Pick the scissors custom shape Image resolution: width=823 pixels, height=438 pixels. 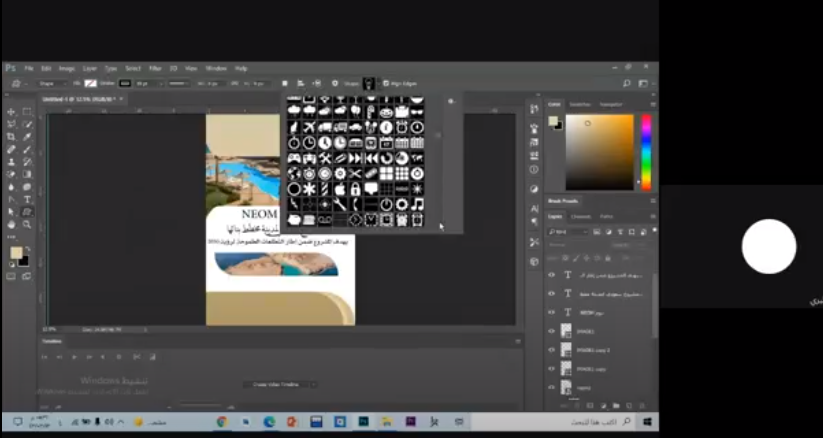tap(355, 173)
